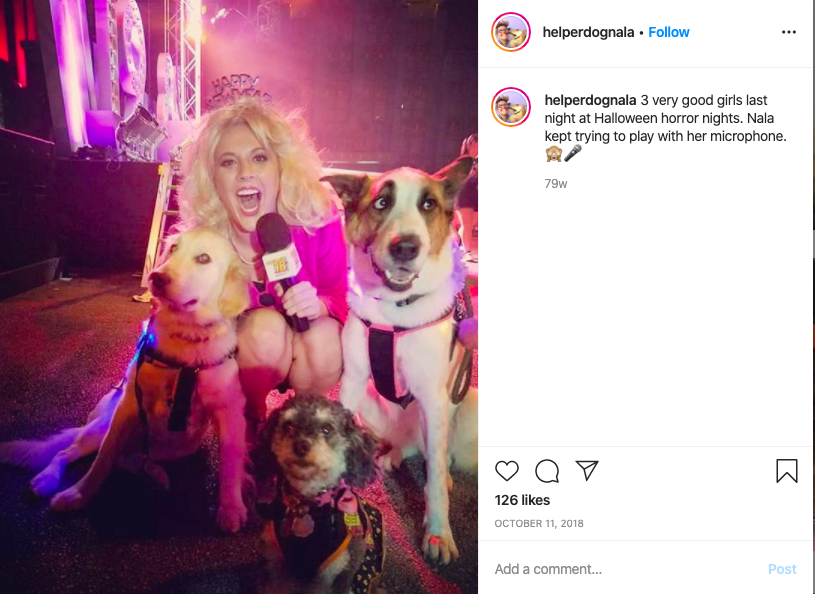Open the three-dots more options menu
This screenshot has height=594, width=815.
(788, 32)
